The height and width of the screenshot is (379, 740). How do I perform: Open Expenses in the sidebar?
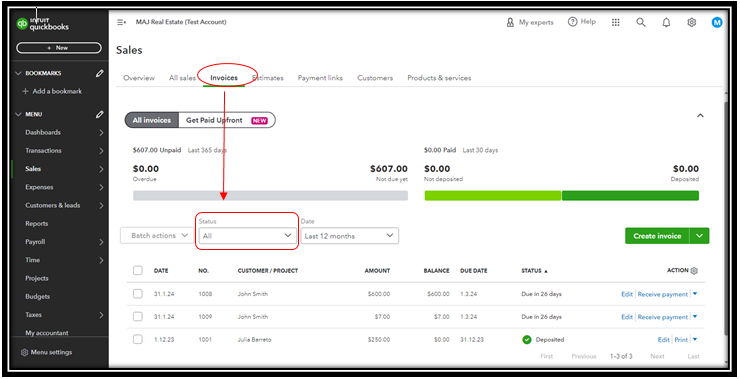[x=39, y=187]
